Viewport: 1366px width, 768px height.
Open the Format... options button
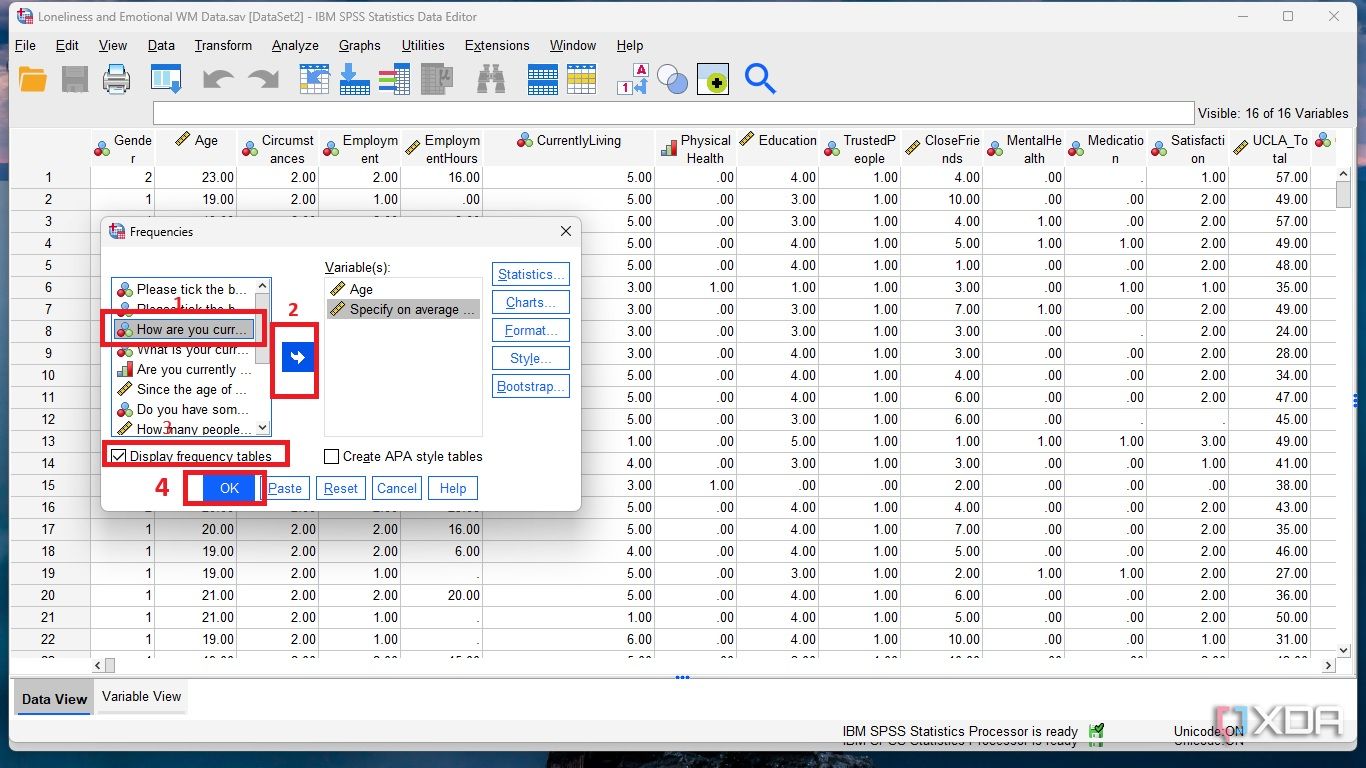(x=531, y=330)
